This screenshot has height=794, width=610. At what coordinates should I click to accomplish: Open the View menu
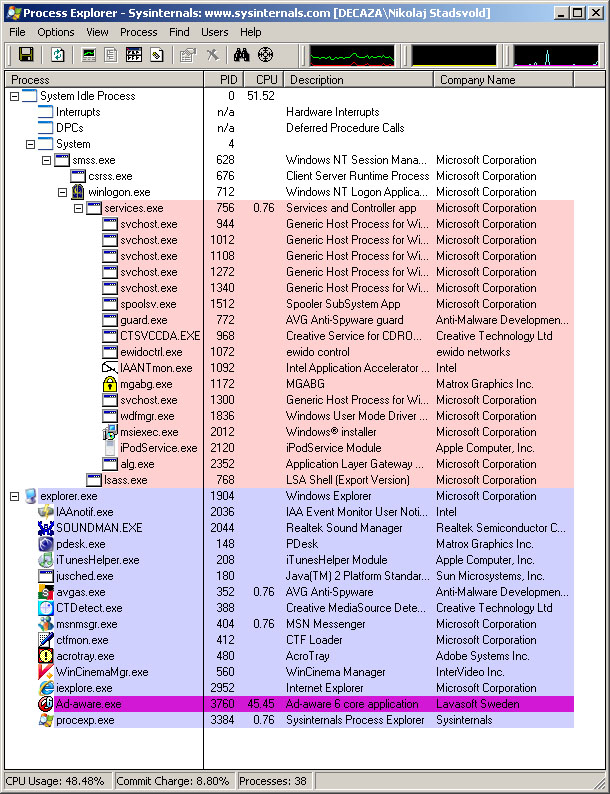click(x=97, y=32)
